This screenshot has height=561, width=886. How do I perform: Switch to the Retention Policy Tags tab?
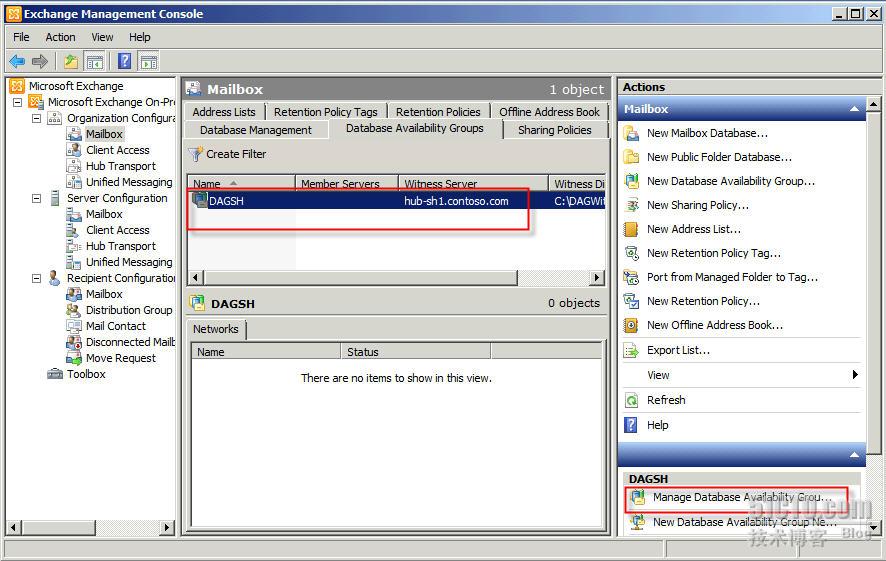tap(325, 112)
